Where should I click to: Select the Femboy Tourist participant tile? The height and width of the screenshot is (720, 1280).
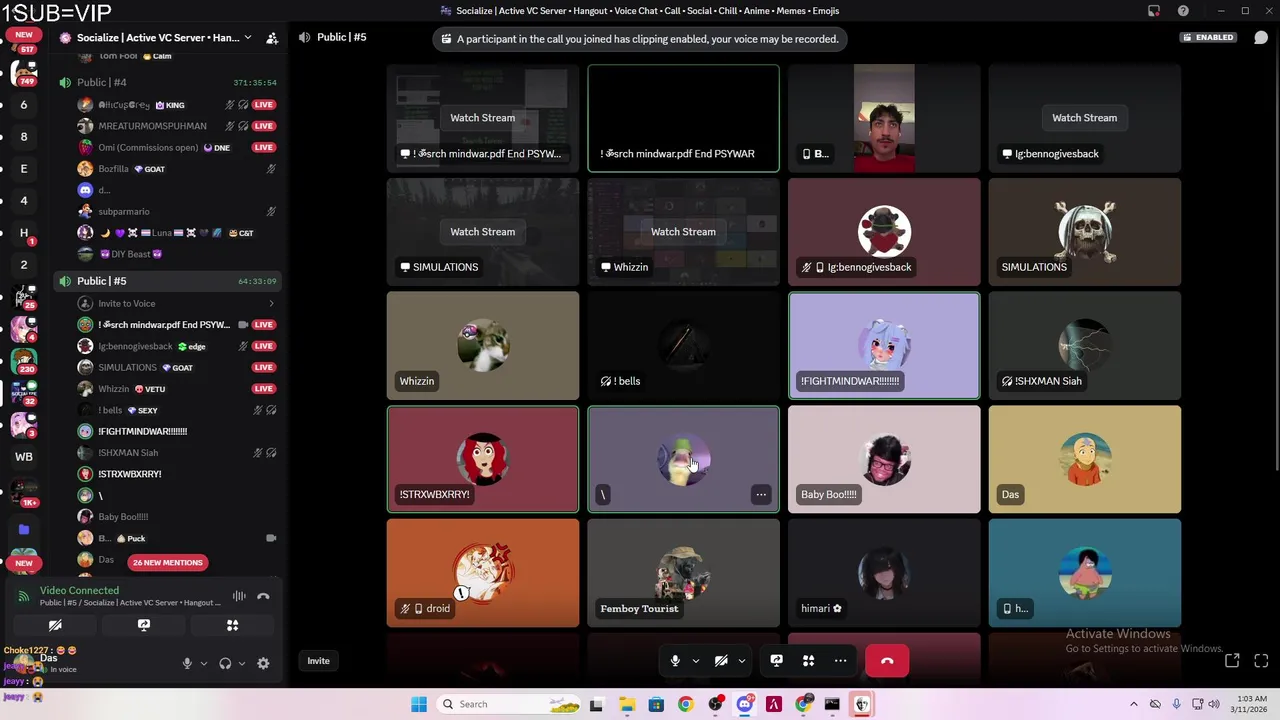tap(683, 573)
